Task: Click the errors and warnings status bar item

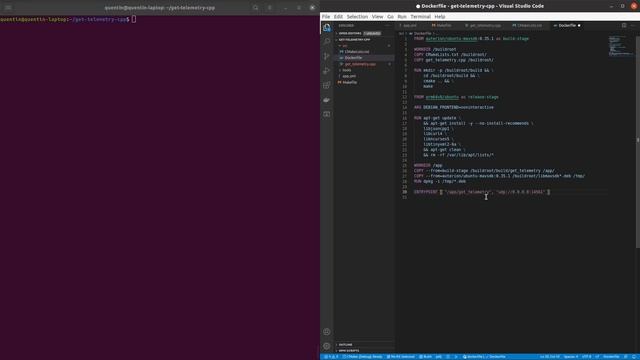Action: coord(331,357)
